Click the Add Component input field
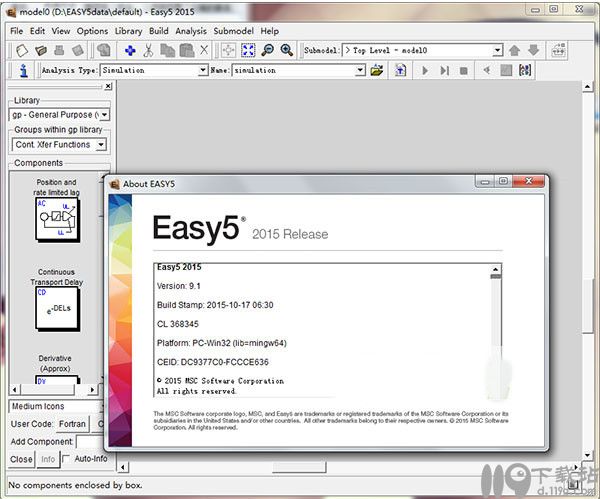 pos(90,442)
